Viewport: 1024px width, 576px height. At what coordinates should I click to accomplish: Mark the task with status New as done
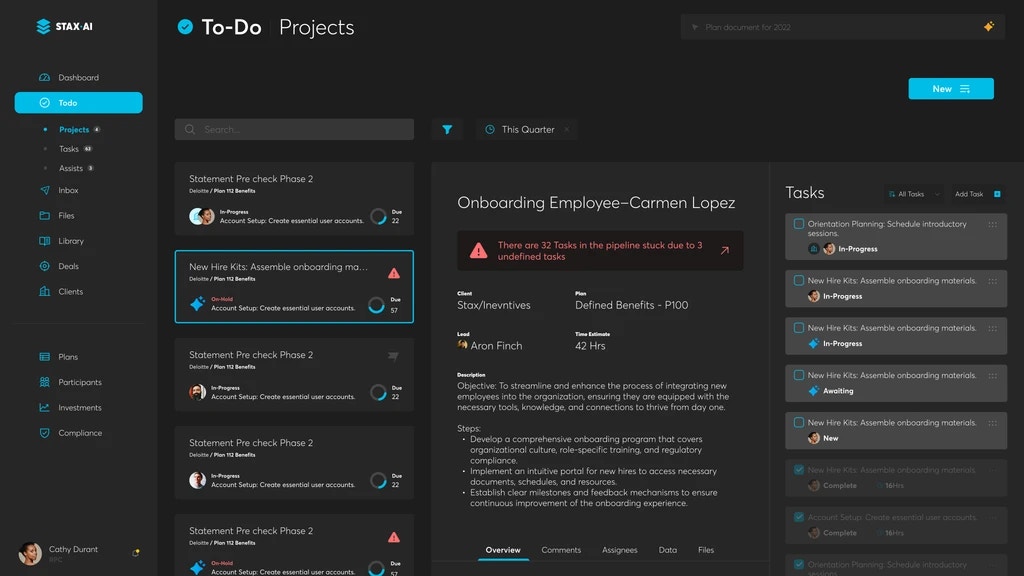(x=798, y=422)
